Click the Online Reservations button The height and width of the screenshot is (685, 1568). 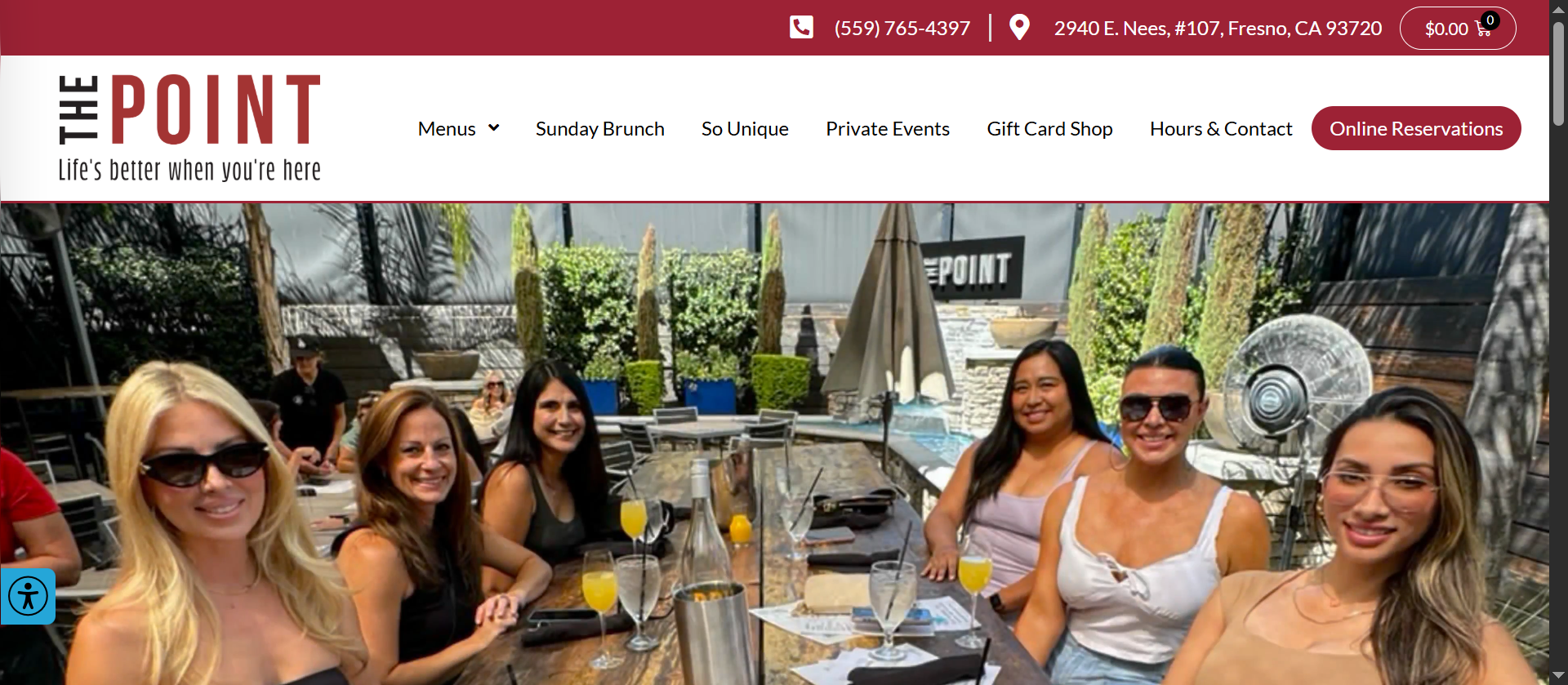(x=1416, y=128)
